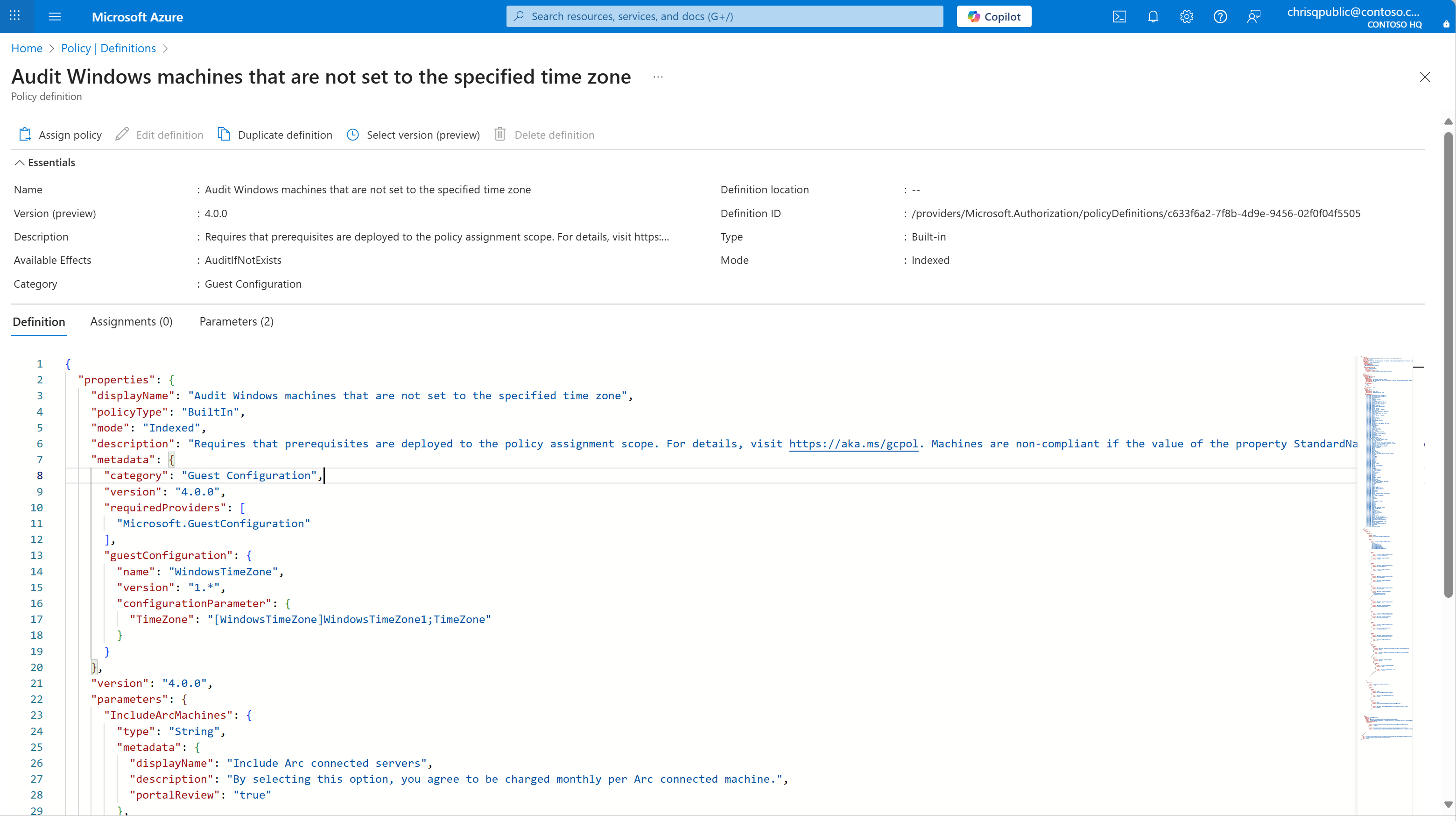
Task: Choose Duplicate definition
Action: (x=275, y=134)
